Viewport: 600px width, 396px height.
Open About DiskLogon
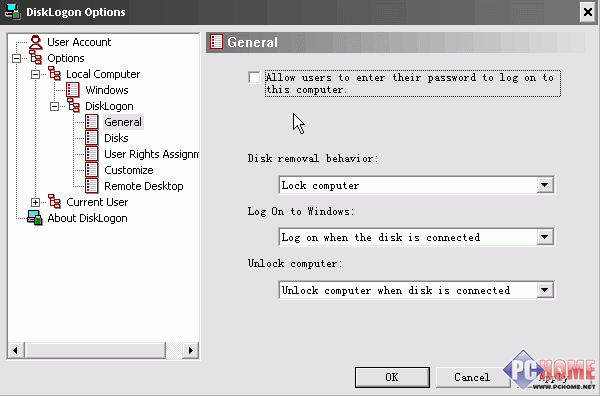click(x=87, y=218)
